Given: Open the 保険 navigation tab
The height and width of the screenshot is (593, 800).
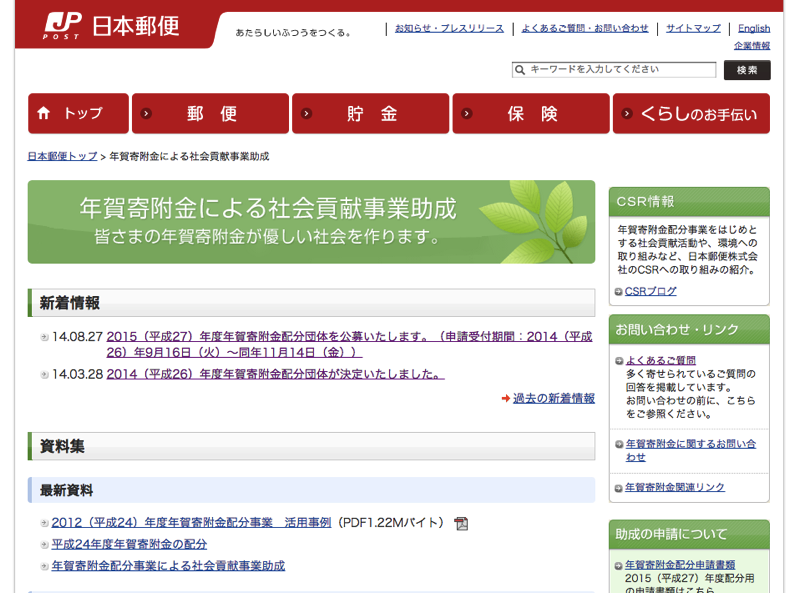Looking at the screenshot, I should (531, 113).
